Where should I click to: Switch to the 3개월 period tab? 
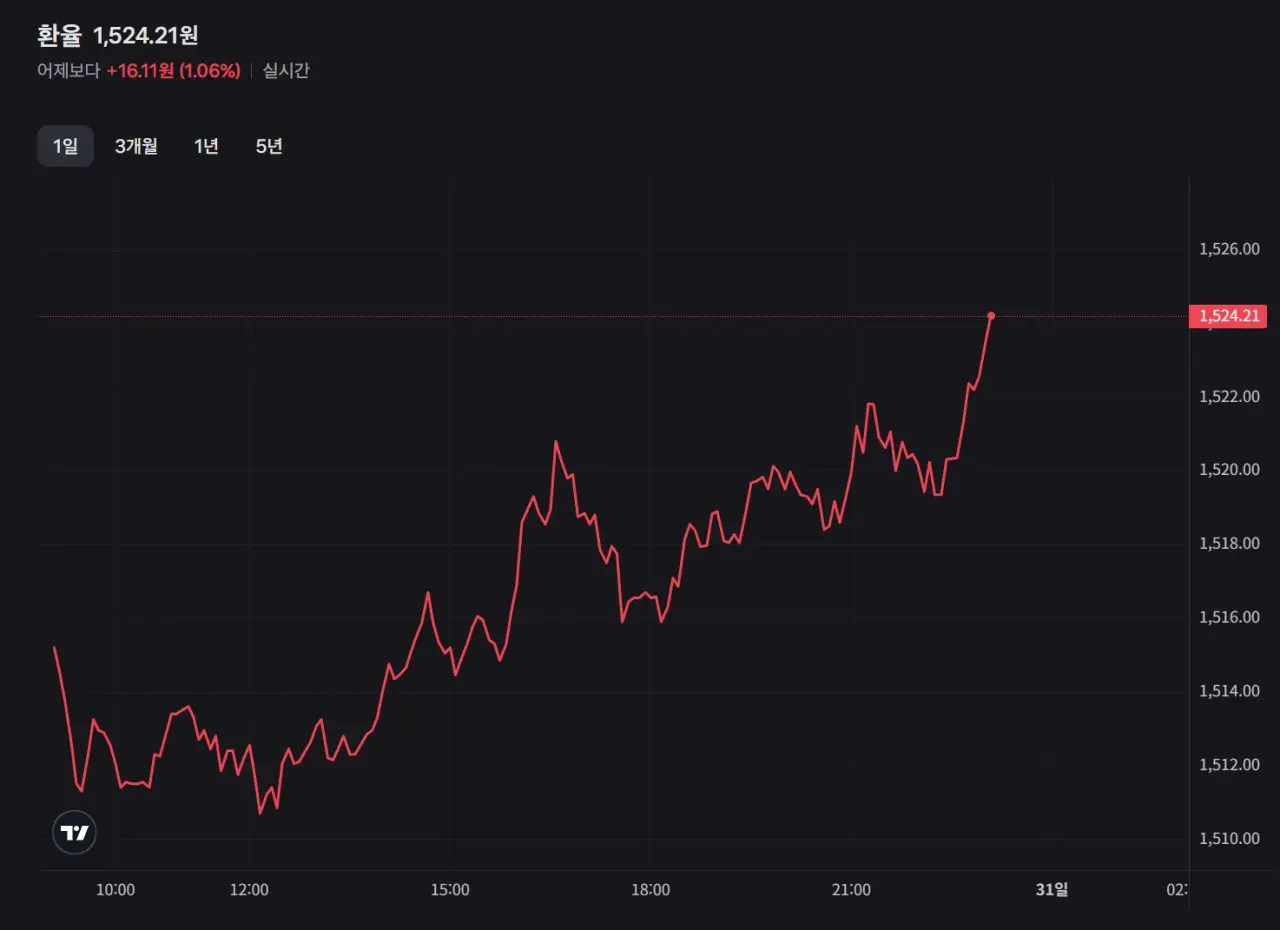tap(136, 146)
